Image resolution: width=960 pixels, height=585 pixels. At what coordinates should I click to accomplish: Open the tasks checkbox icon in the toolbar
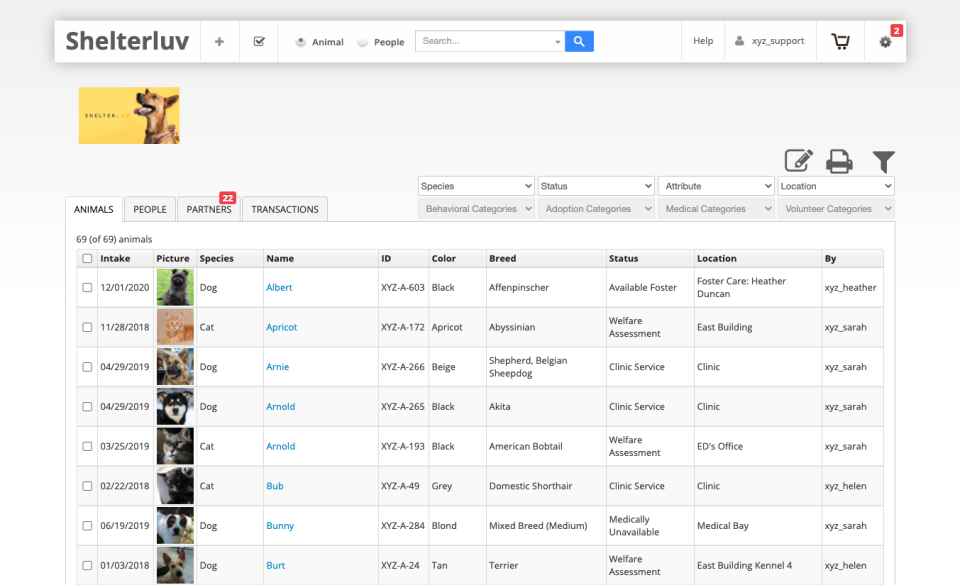[x=258, y=41]
